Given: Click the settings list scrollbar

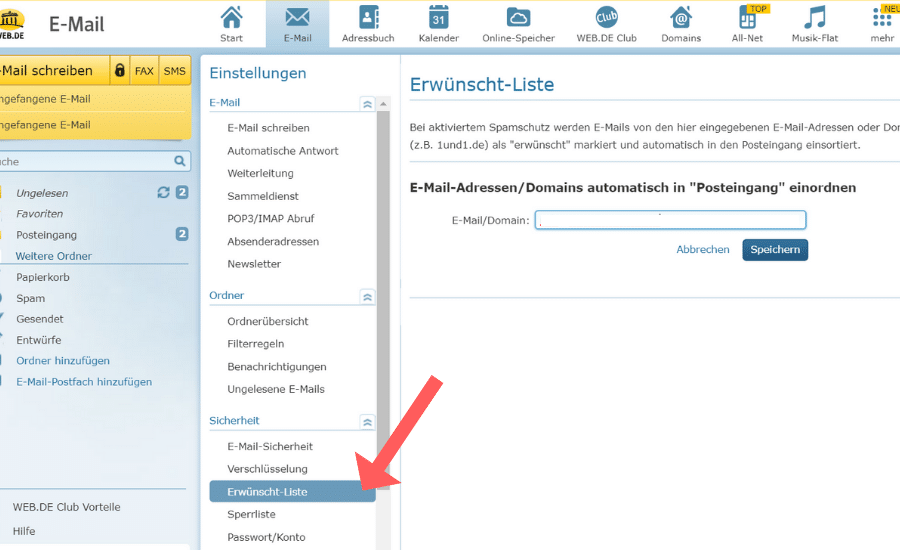Looking at the screenshot, I should click(x=383, y=300).
